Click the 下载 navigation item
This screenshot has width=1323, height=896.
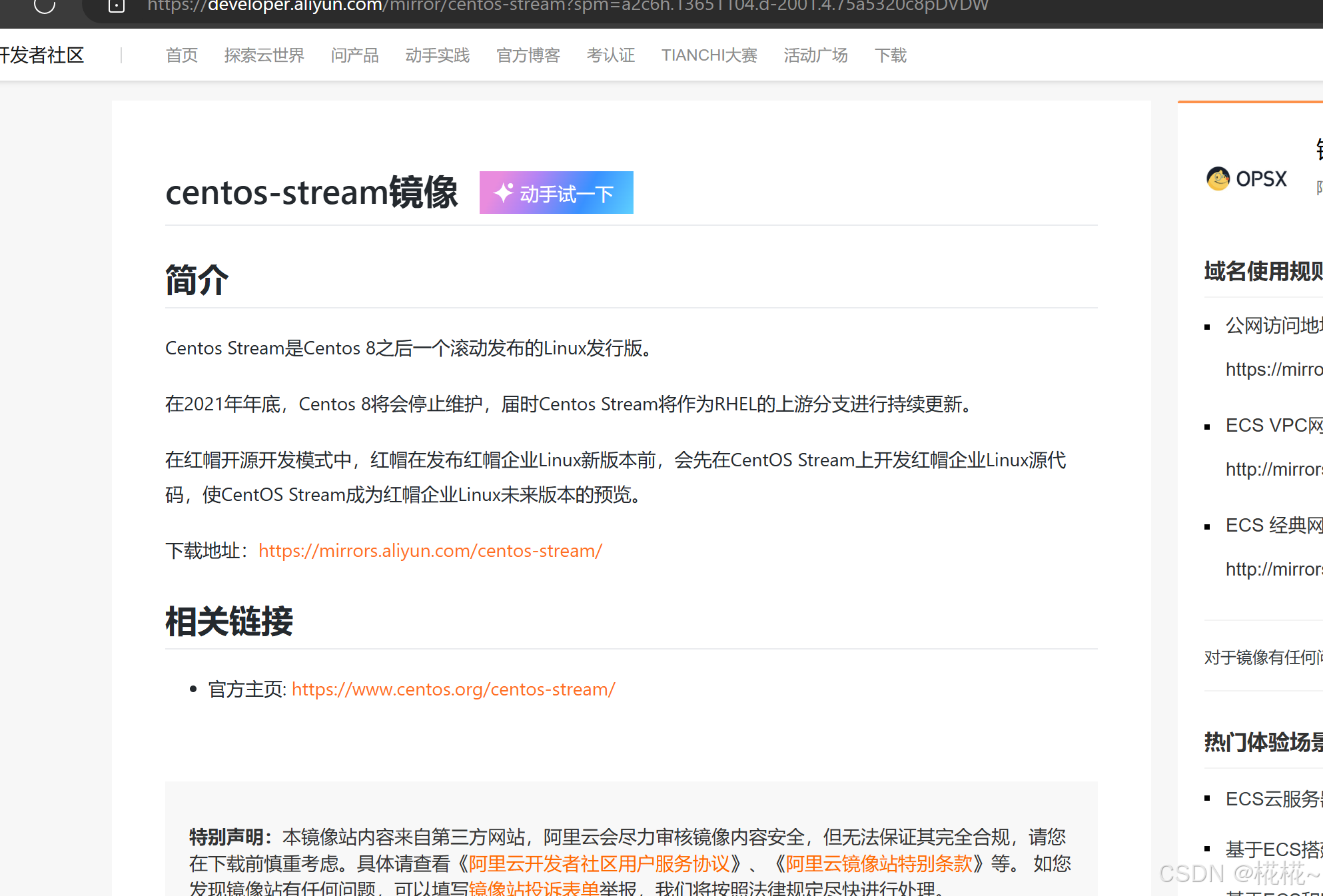pyautogui.click(x=890, y=55)
